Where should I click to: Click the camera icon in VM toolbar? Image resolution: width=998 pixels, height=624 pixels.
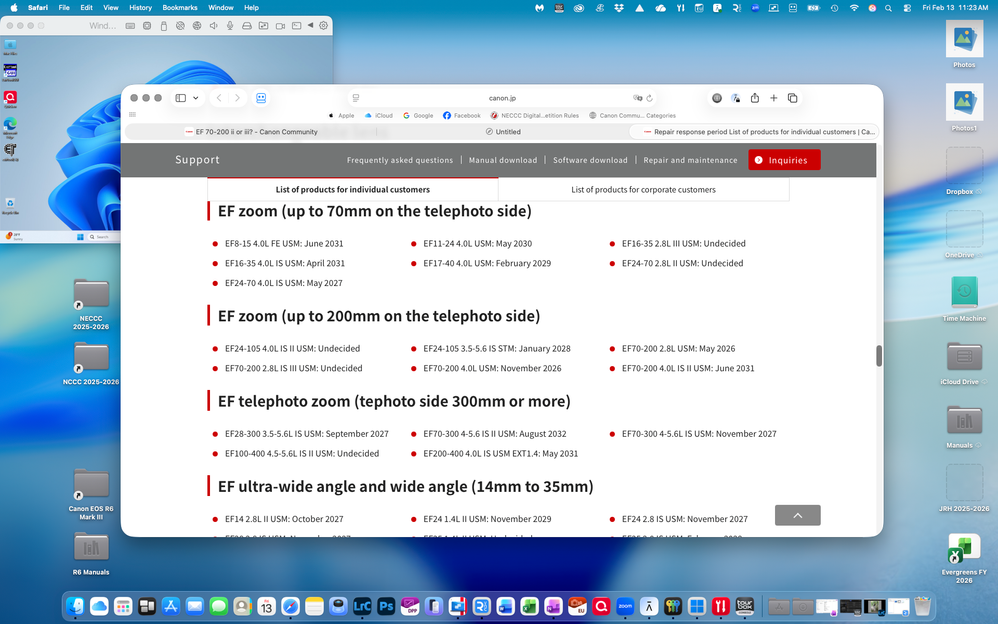point(280,26)
